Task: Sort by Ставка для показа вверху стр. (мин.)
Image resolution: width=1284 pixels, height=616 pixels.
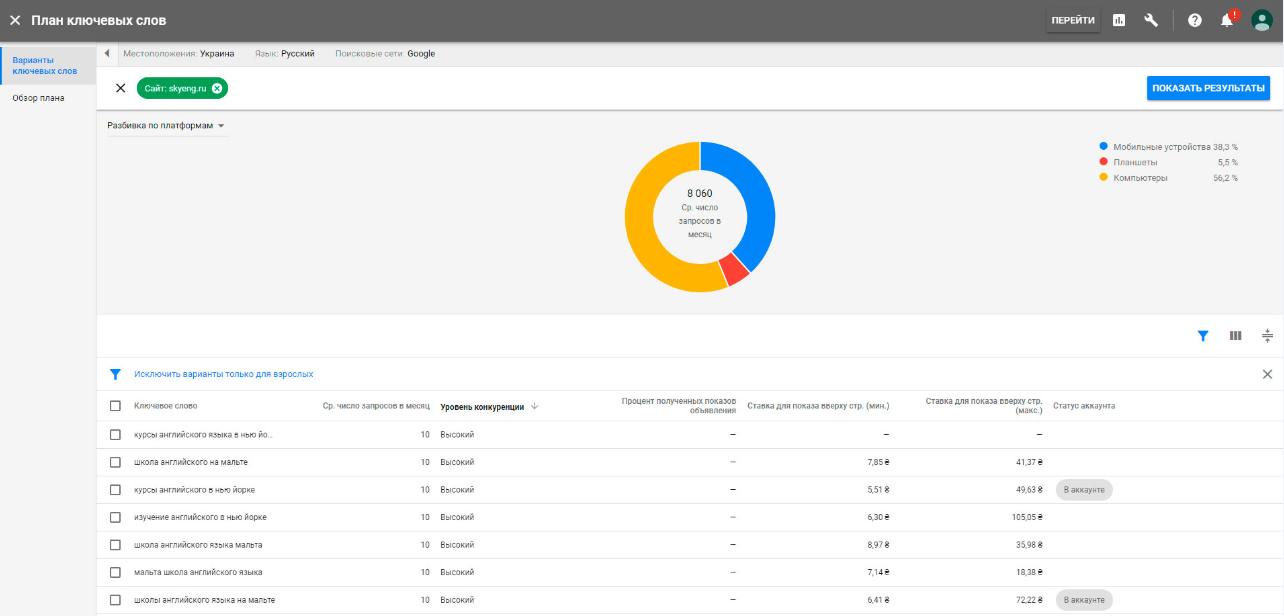Action: coord(818,406)
